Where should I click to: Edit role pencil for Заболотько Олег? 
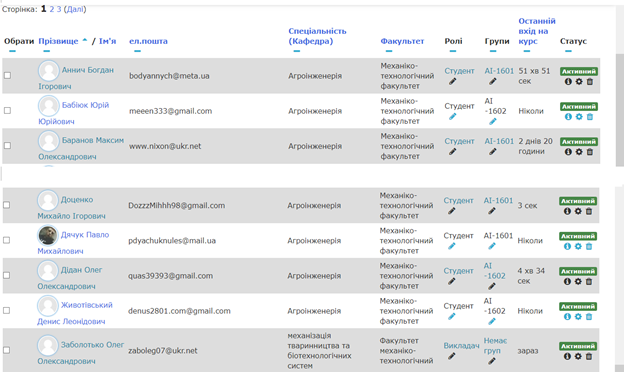click(451, 356)
